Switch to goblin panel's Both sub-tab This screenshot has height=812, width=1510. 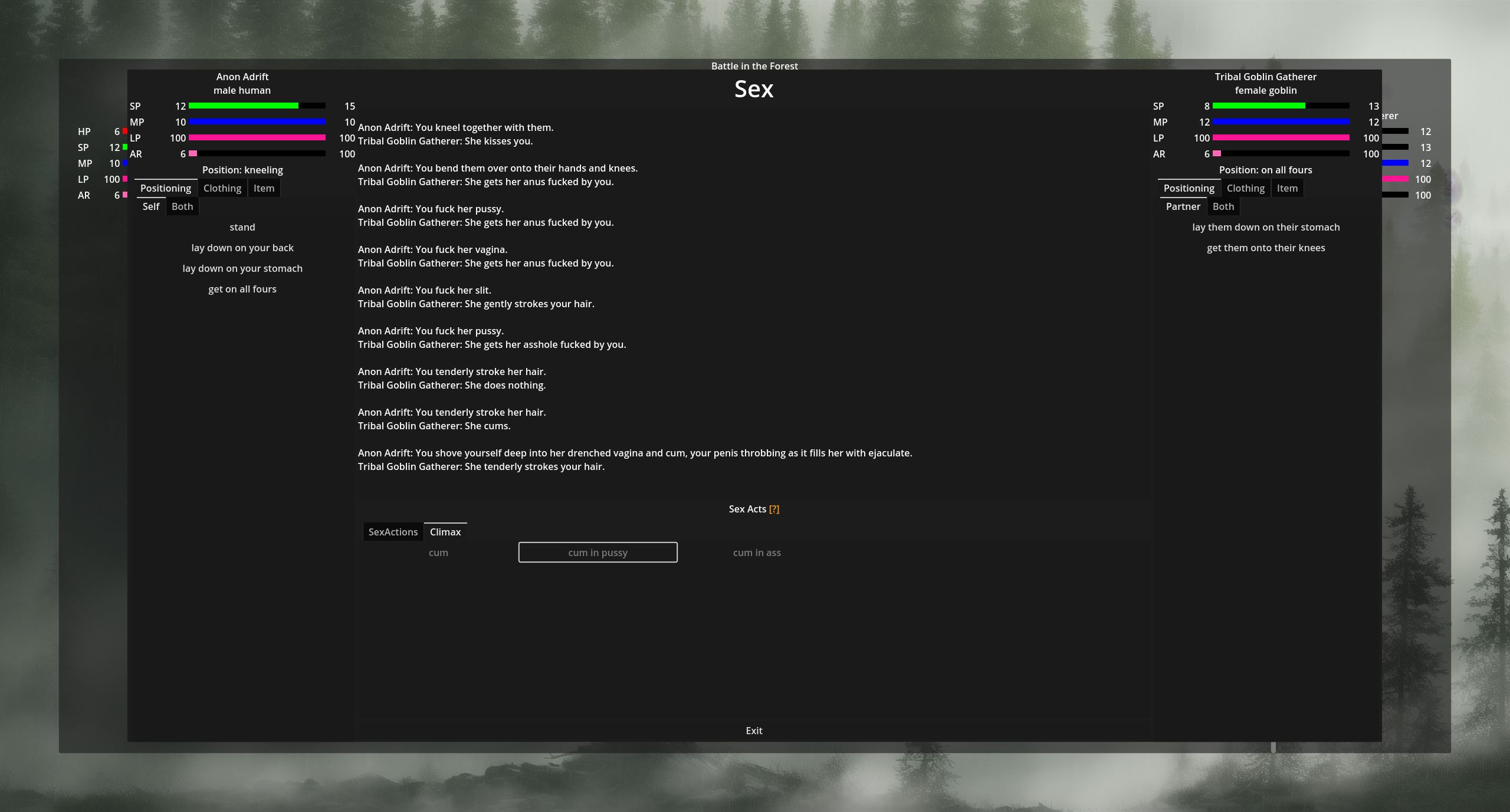[x=1223, y=206]
